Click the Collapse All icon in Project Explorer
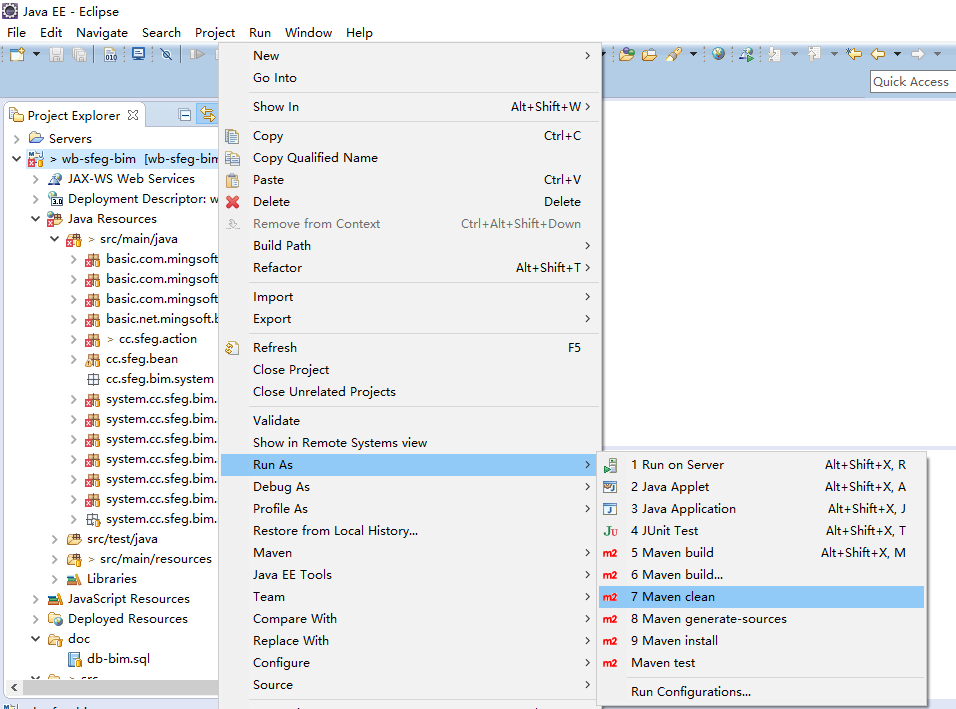The height and width of the screenshot is (709, 956). click(x=185, y=115)
